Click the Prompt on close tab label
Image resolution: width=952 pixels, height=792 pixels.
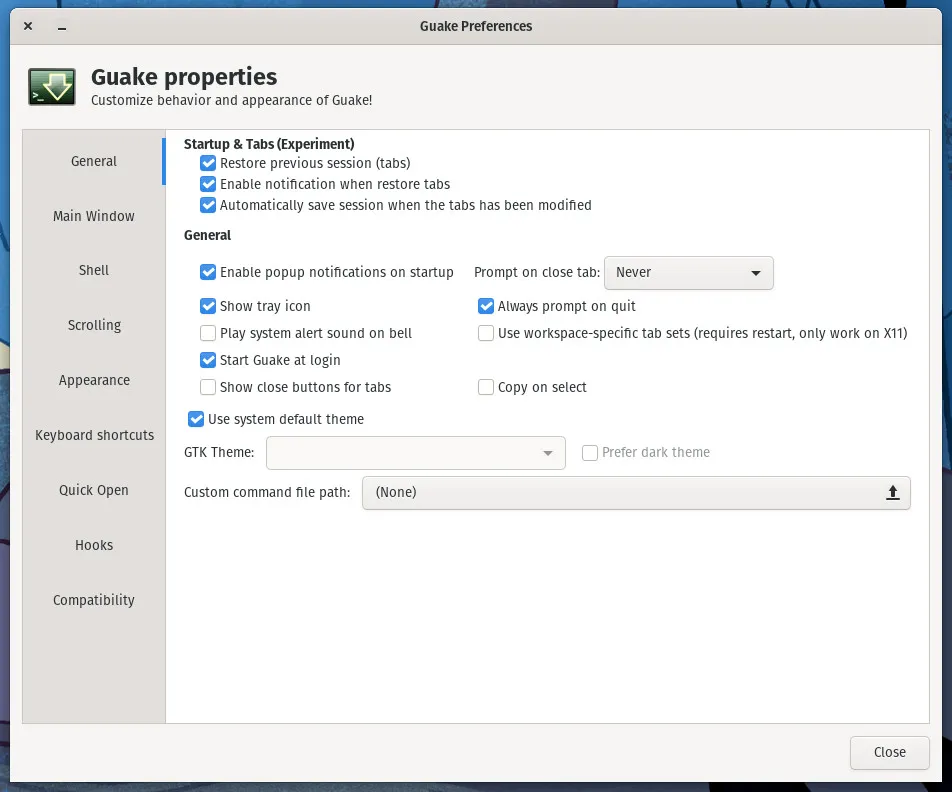pyautogui.click(x=537, y=272)
